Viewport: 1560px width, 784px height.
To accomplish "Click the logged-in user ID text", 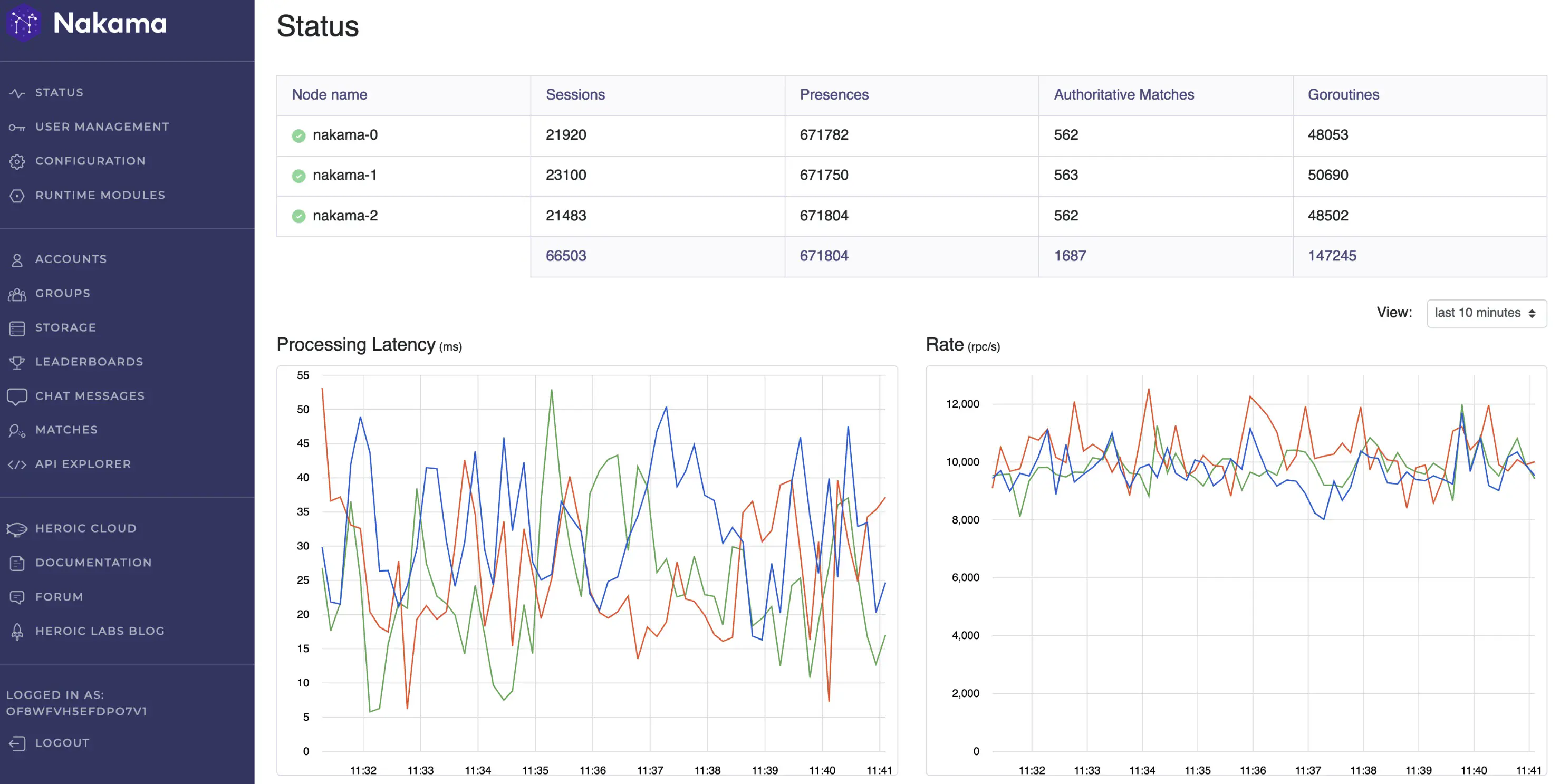I will (77, 711).
